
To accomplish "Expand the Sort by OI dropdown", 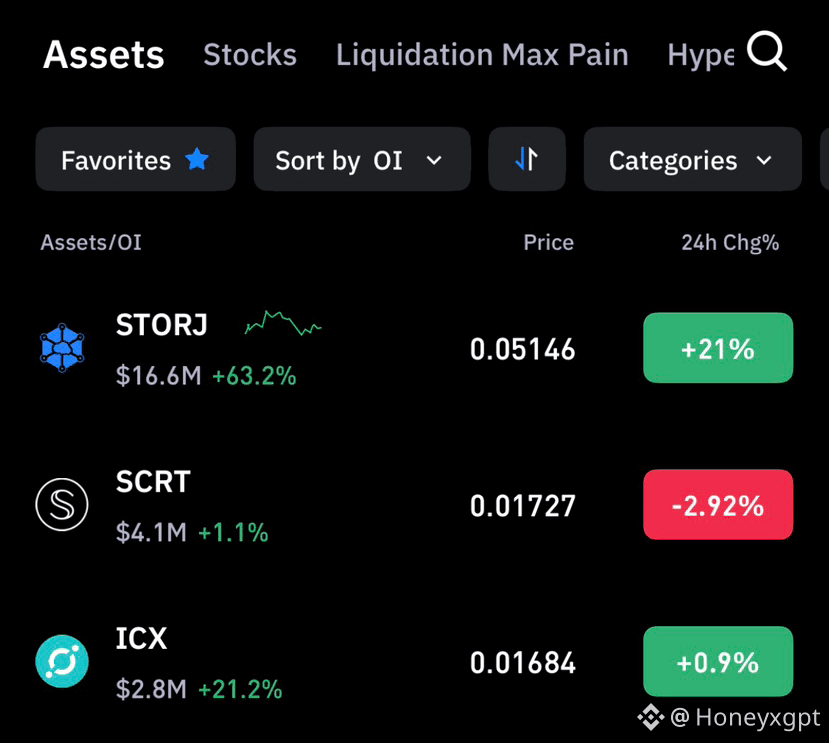I will pyautogui.click(x=362, y=159).
